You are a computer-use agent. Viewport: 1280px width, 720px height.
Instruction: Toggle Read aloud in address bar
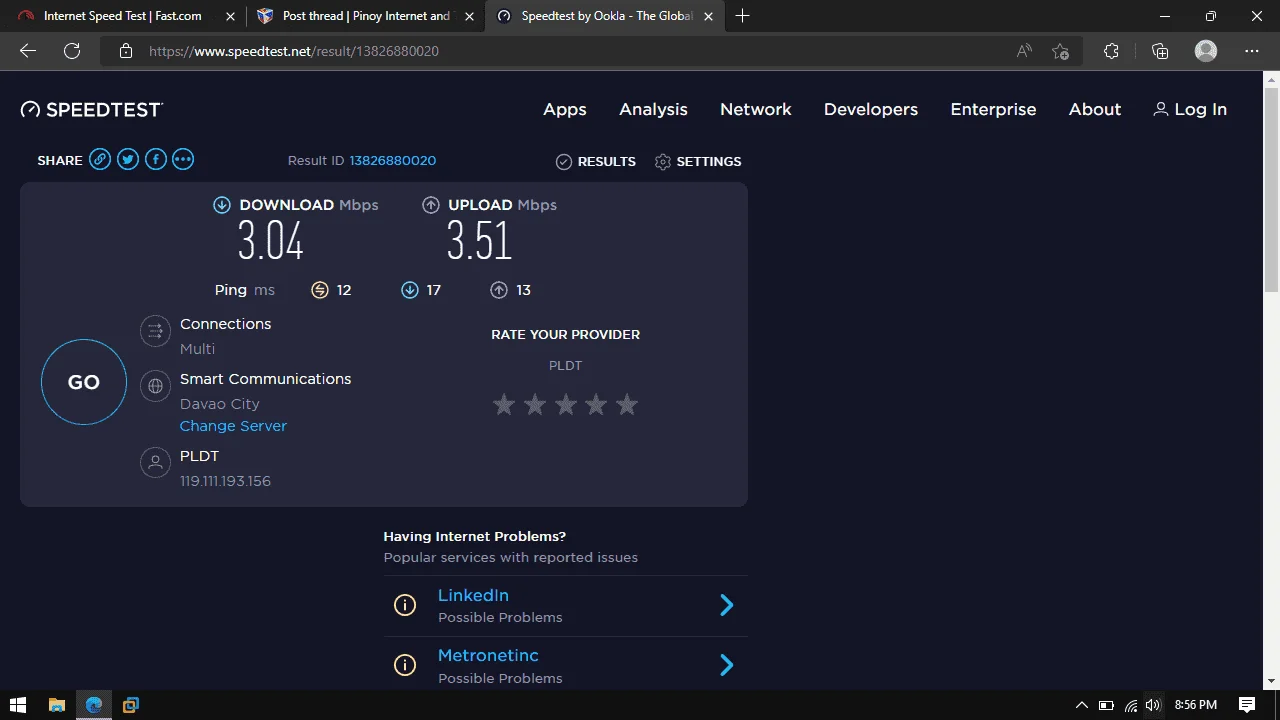point(1024,51)
